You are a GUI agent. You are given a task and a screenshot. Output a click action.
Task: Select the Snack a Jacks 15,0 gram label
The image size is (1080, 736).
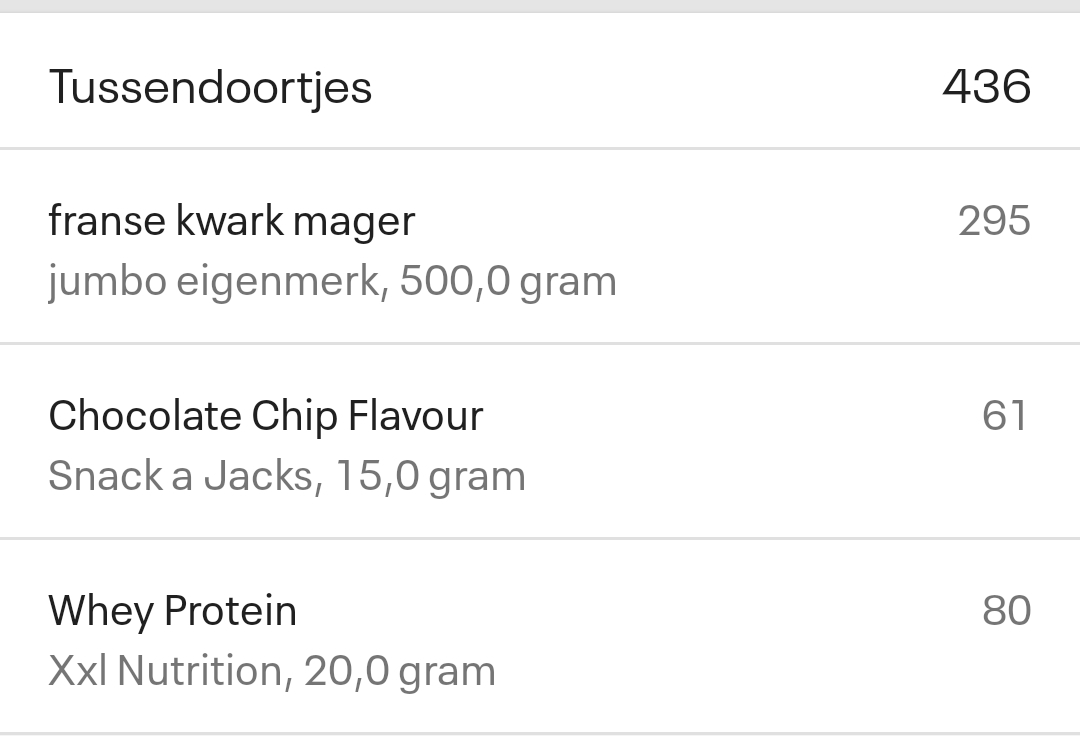(x=287, y=475)
